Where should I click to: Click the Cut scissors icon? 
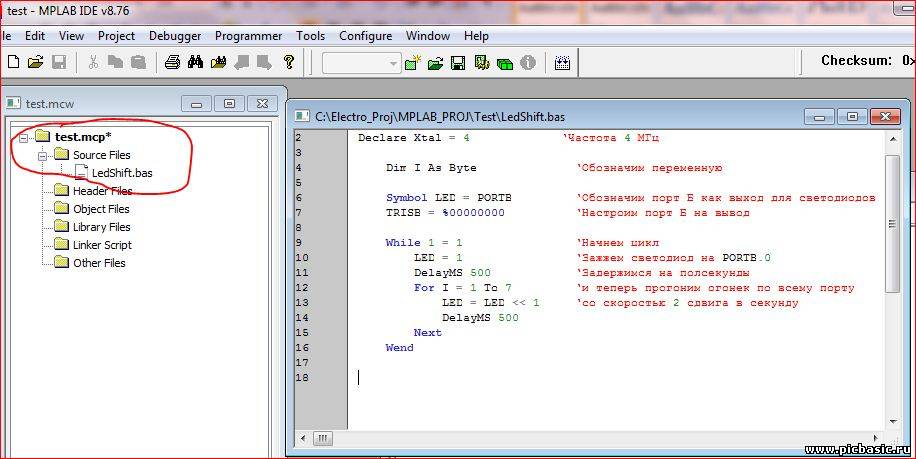pos(93,62)
